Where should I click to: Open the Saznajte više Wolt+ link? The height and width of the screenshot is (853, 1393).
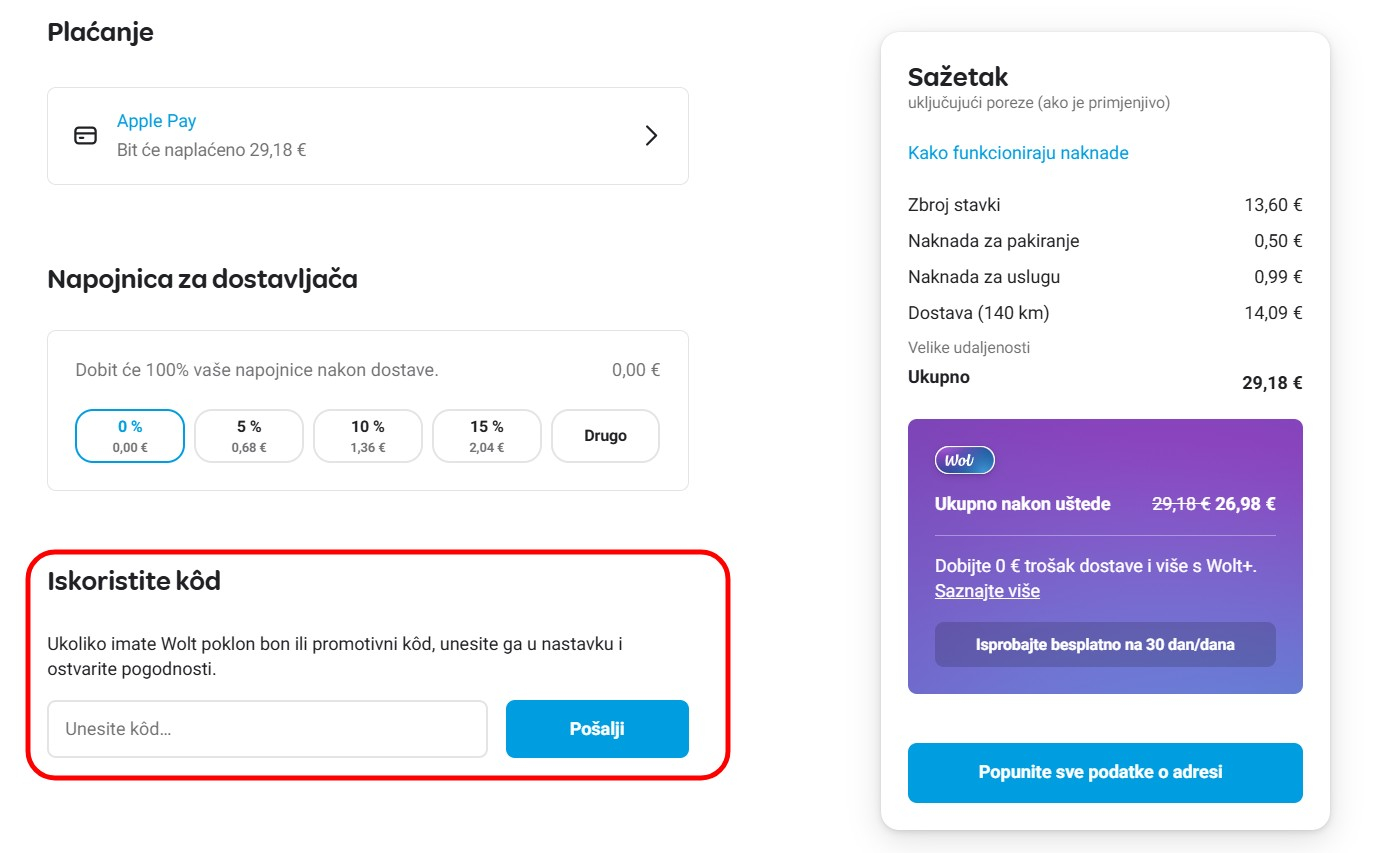point(987,591)
